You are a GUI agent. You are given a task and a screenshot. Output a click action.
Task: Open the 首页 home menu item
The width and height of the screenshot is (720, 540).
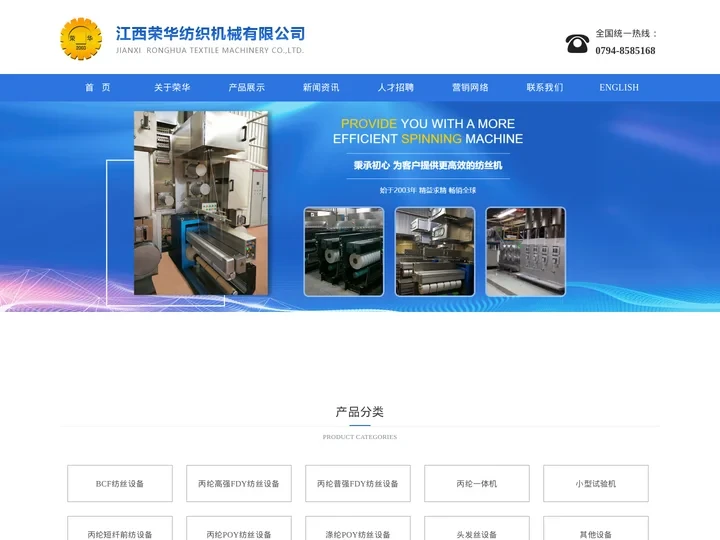click(x=97, y=88)
